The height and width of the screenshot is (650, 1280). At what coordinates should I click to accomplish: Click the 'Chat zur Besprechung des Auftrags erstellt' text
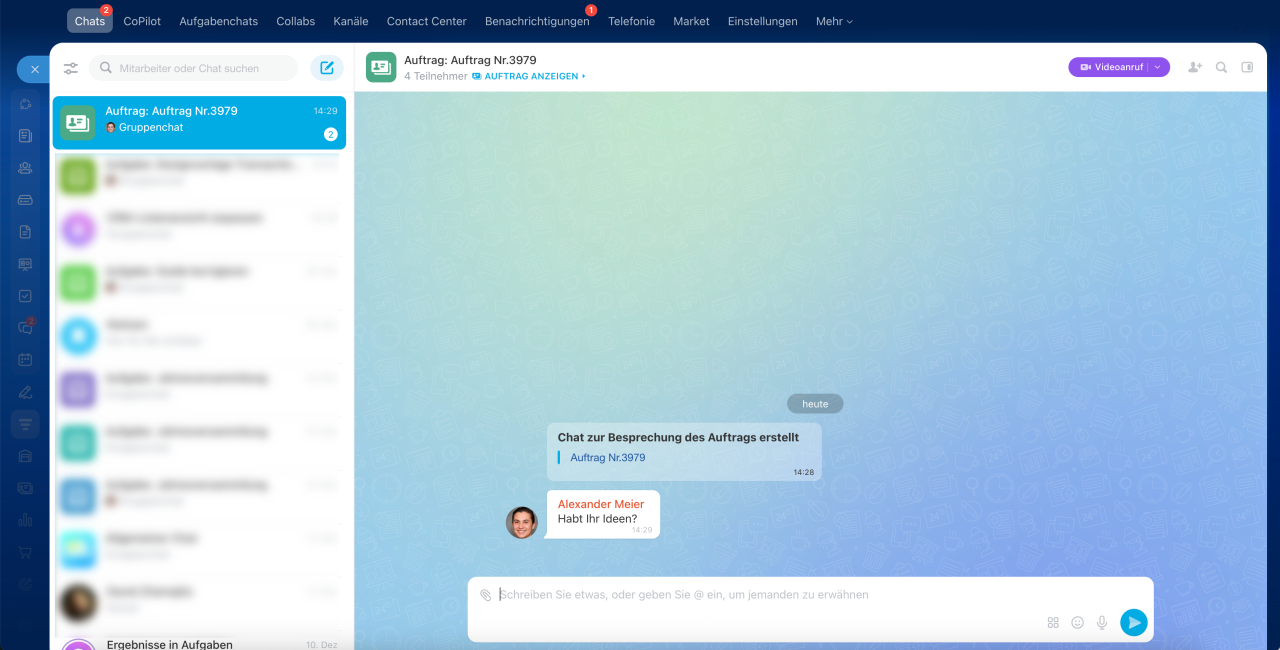[678, 437]
